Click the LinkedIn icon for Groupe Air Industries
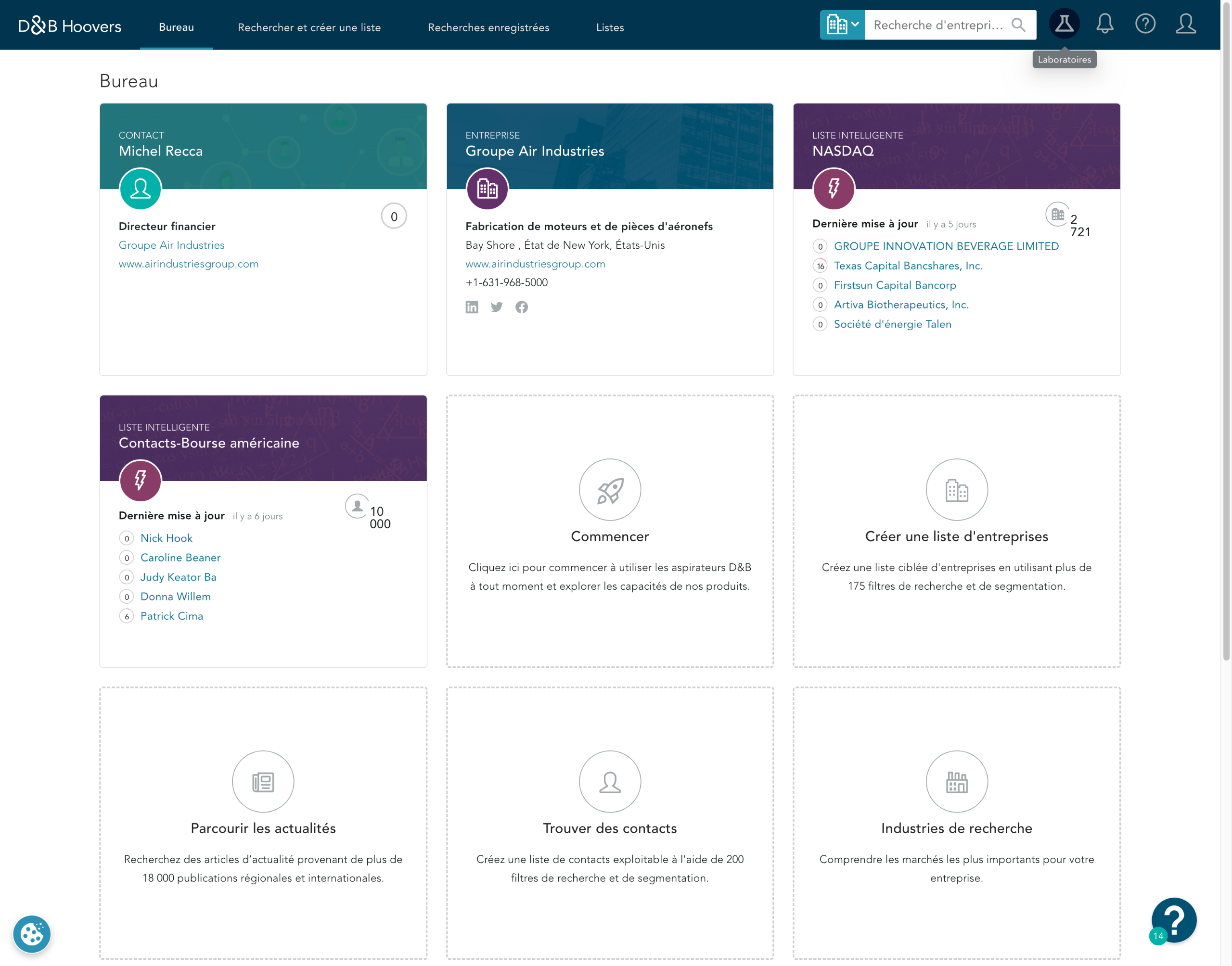1232x966 pixels. pos(472,307)
